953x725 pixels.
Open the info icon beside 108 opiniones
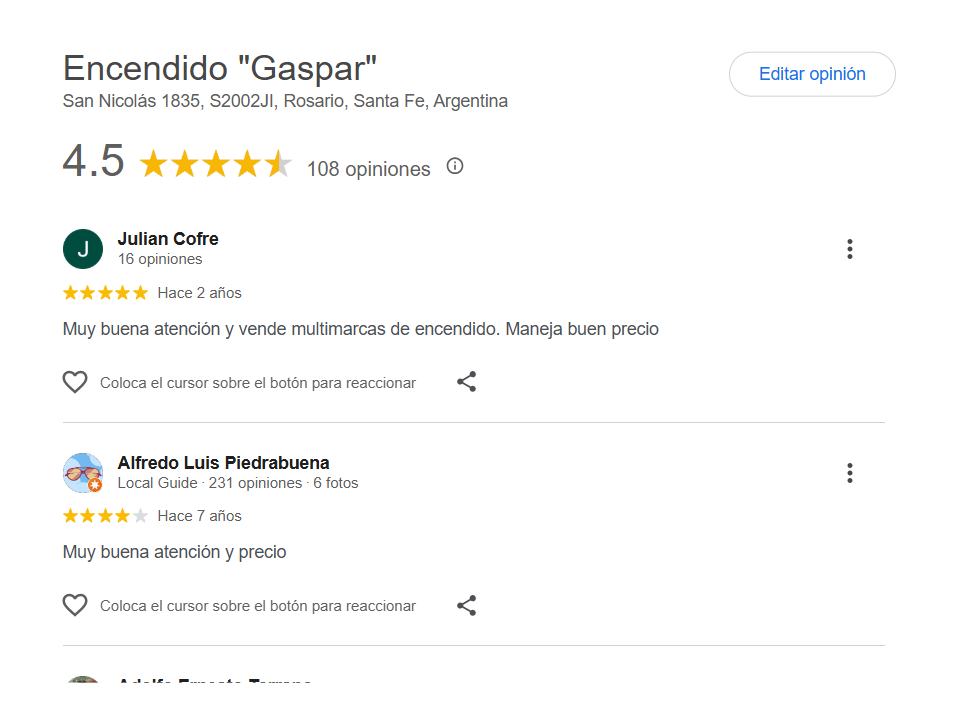click(455, 166)
